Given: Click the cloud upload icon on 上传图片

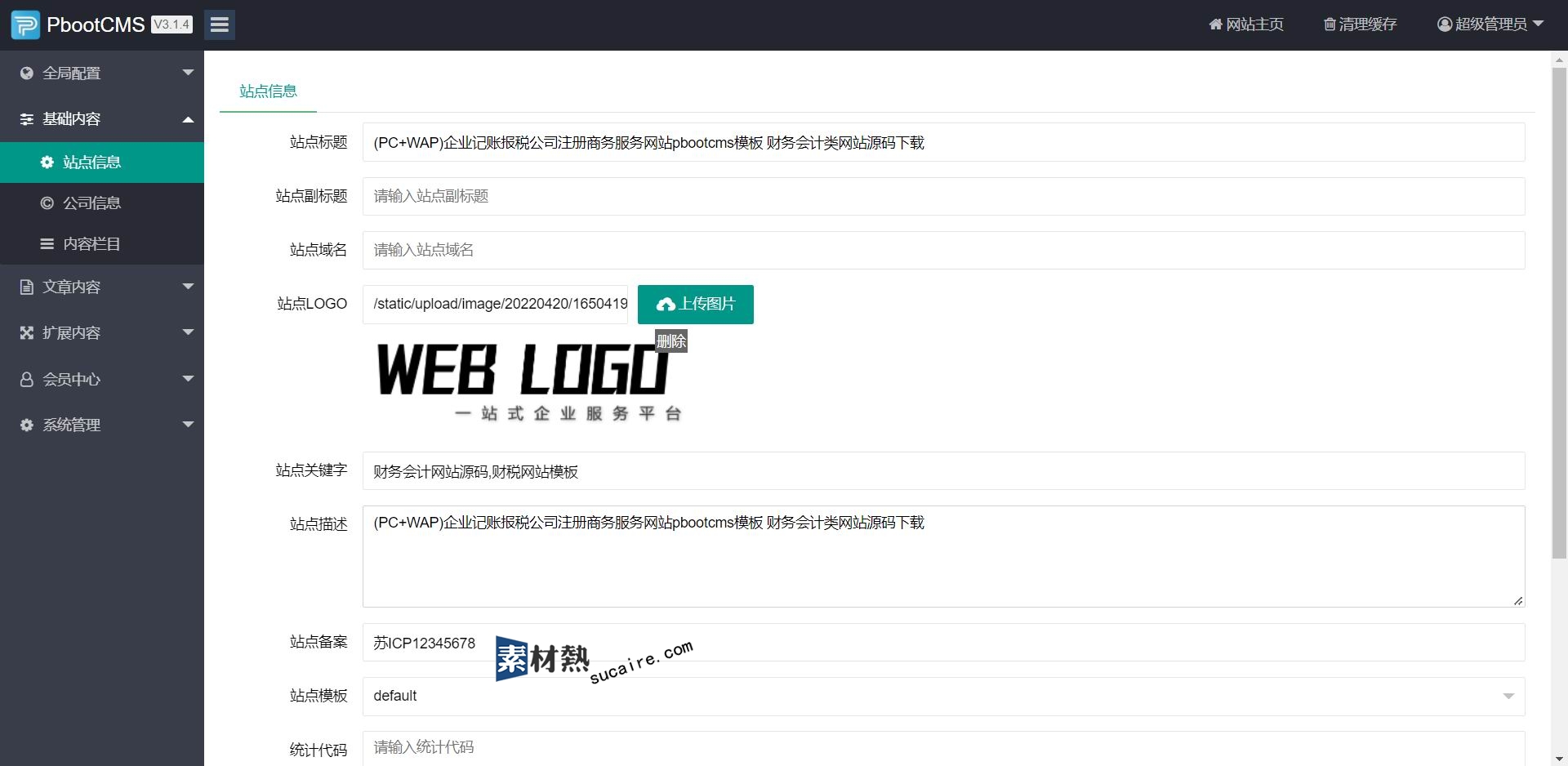Looking at the screenshot, I should pos(666,305).
